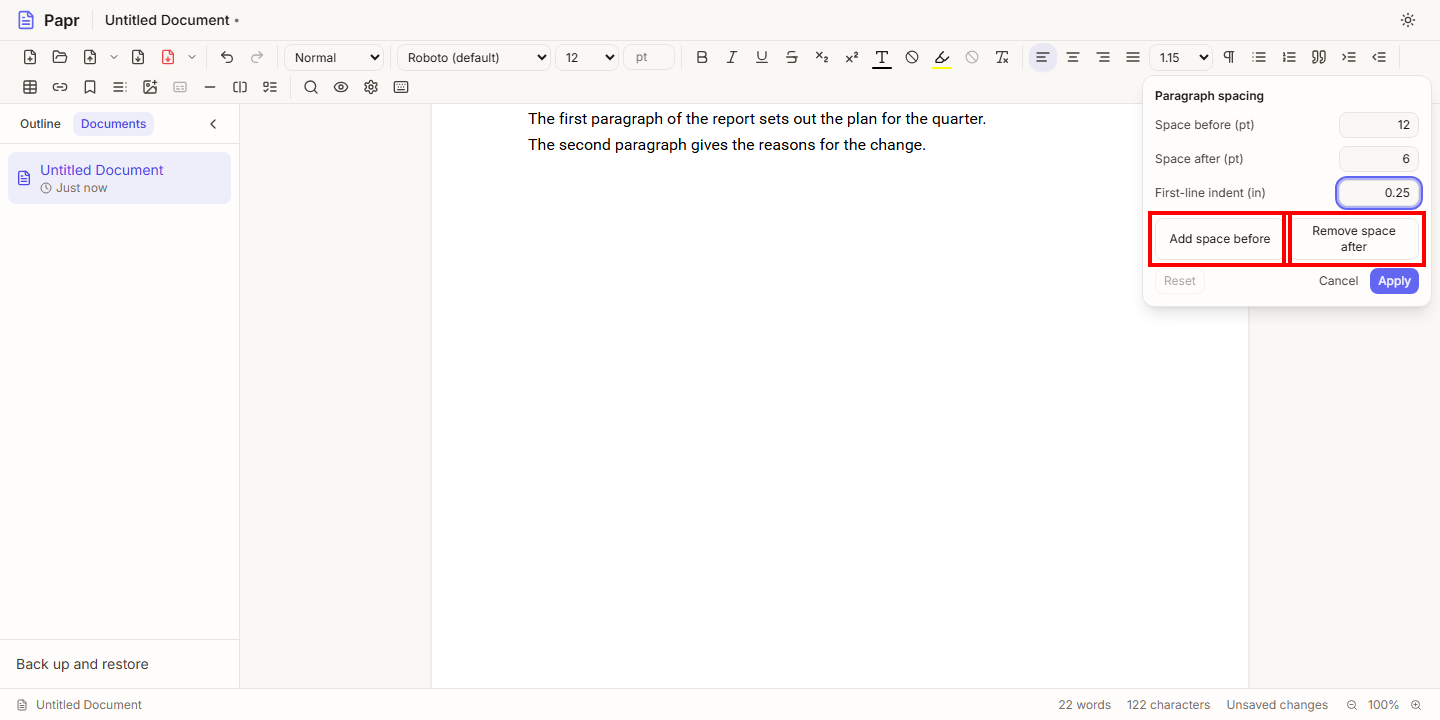1440x720 pixels.
Task: Toggle underline formatting
Action: (762, 57)
